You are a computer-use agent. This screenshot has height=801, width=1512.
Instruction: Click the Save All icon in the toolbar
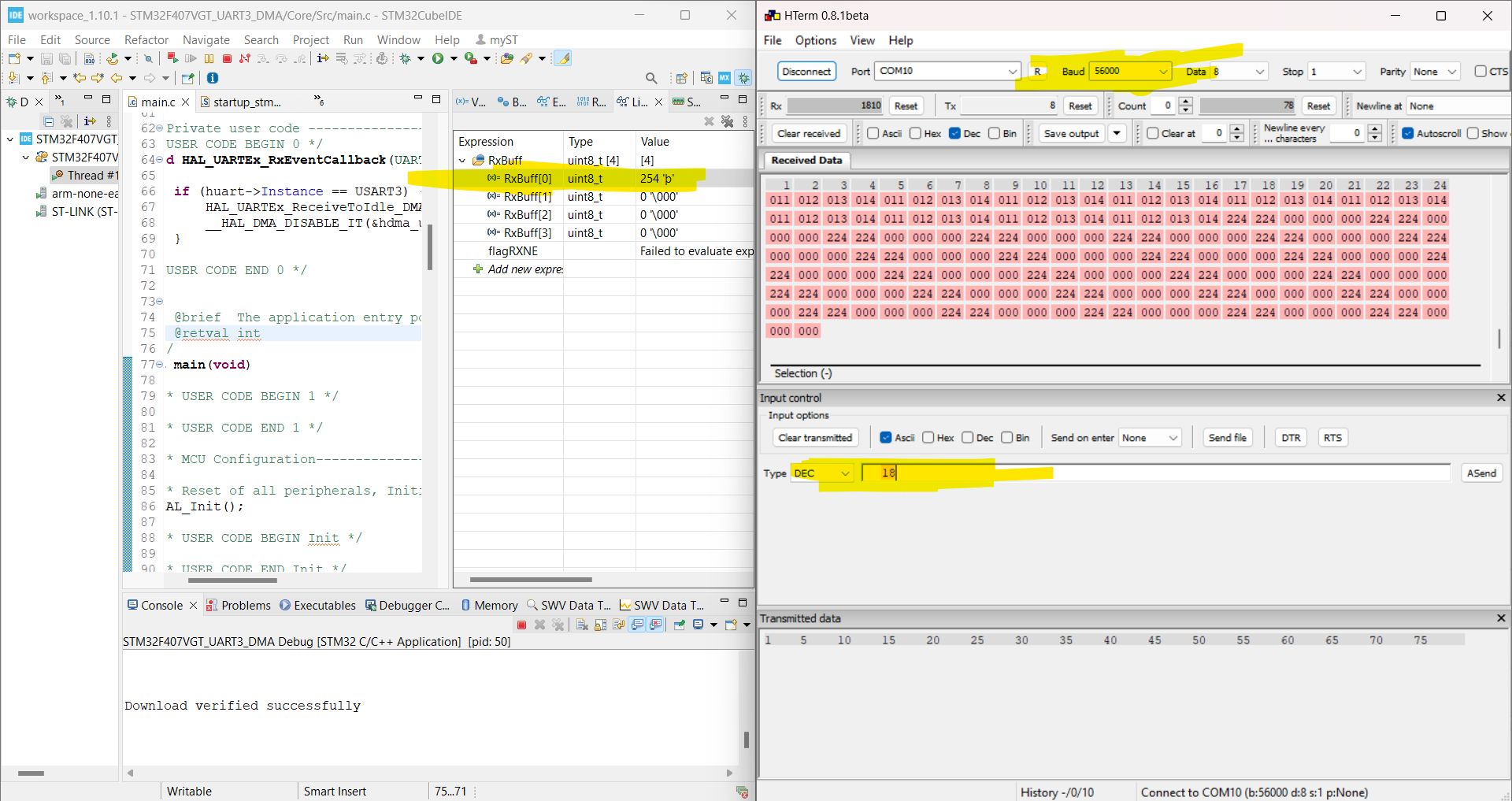pyautogui.click(x=65, y=58)
